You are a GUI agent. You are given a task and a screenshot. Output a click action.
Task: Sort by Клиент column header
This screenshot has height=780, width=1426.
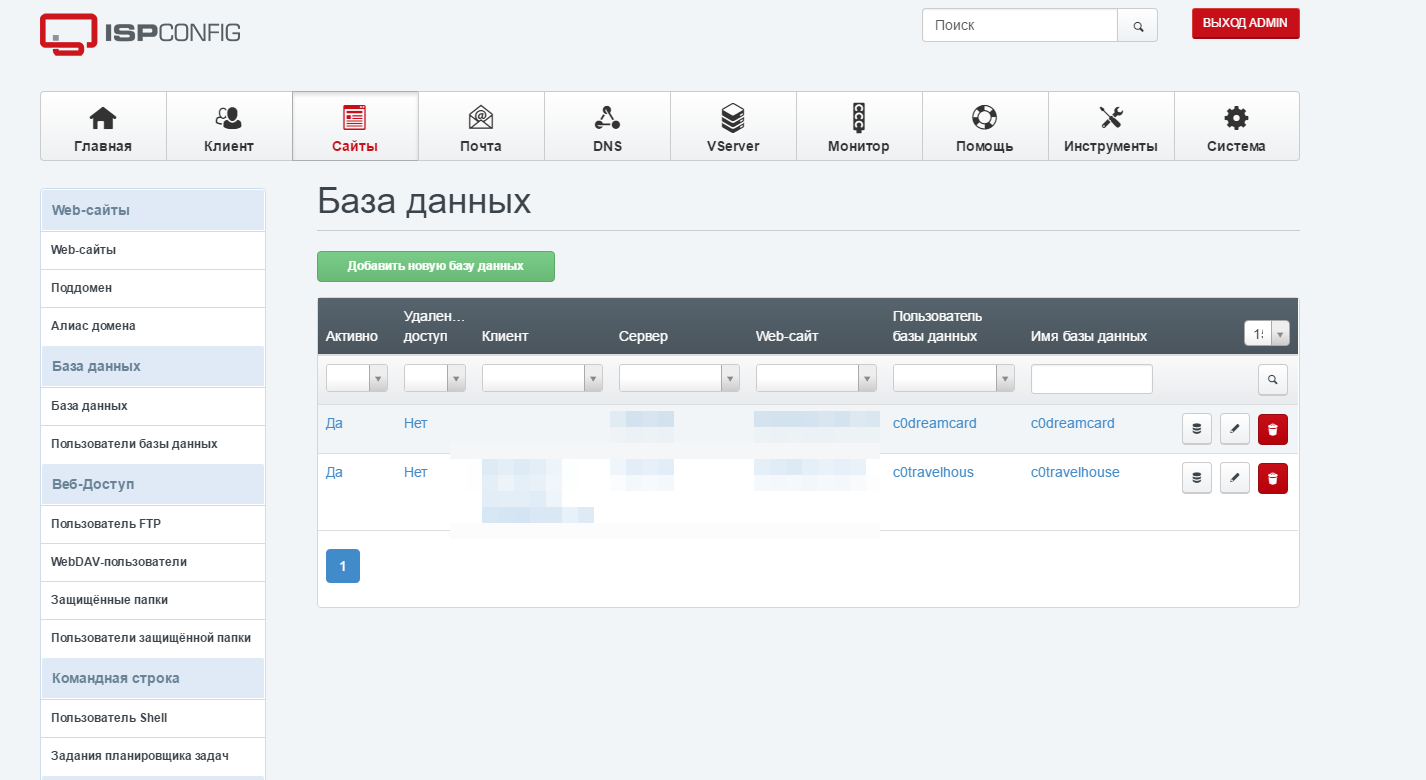pos(505,337)
